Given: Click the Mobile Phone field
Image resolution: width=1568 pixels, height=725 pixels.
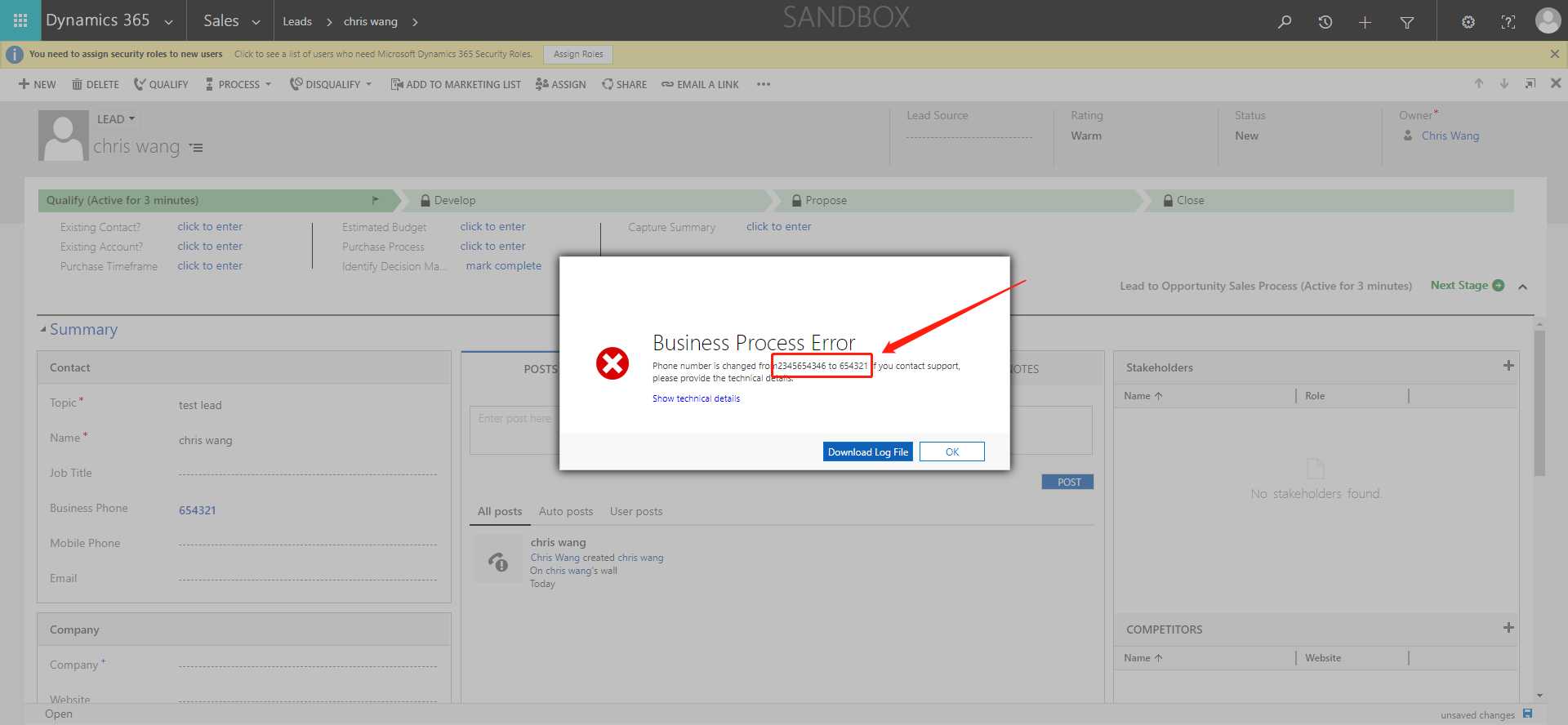Looking at the screenshot, I should pos(308,543).
